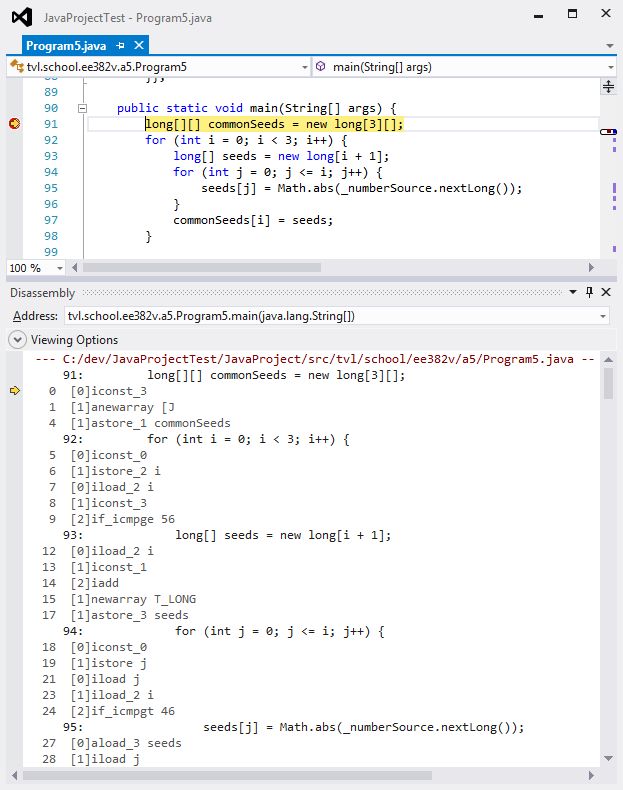Click the breakpoint marker in the editor overview bar

(608, 131)
